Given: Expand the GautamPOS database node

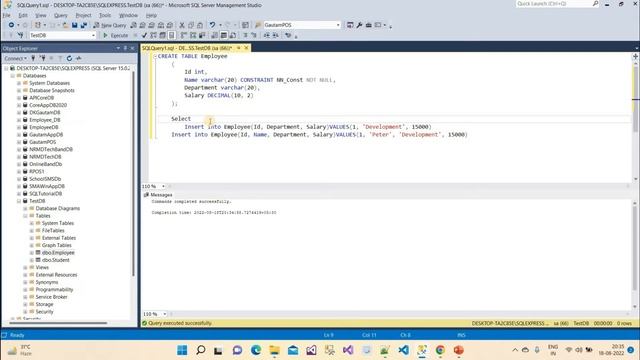Looking at the screenshot, I should click(19, 142).
